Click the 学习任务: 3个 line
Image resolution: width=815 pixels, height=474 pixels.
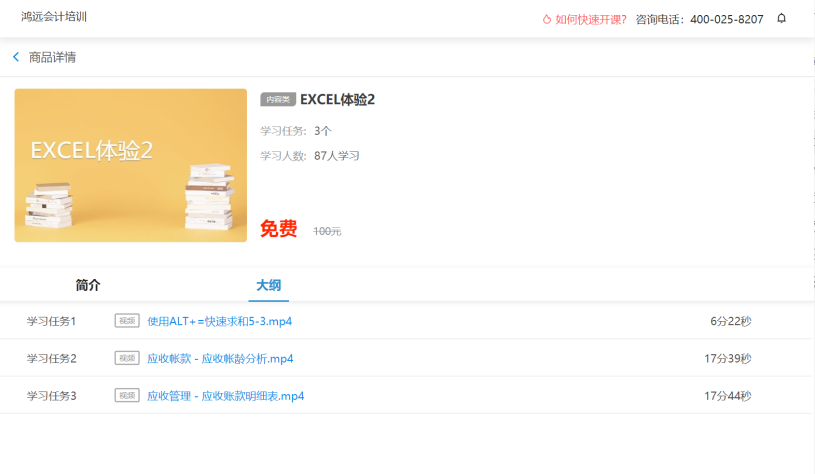click(296, 131)
